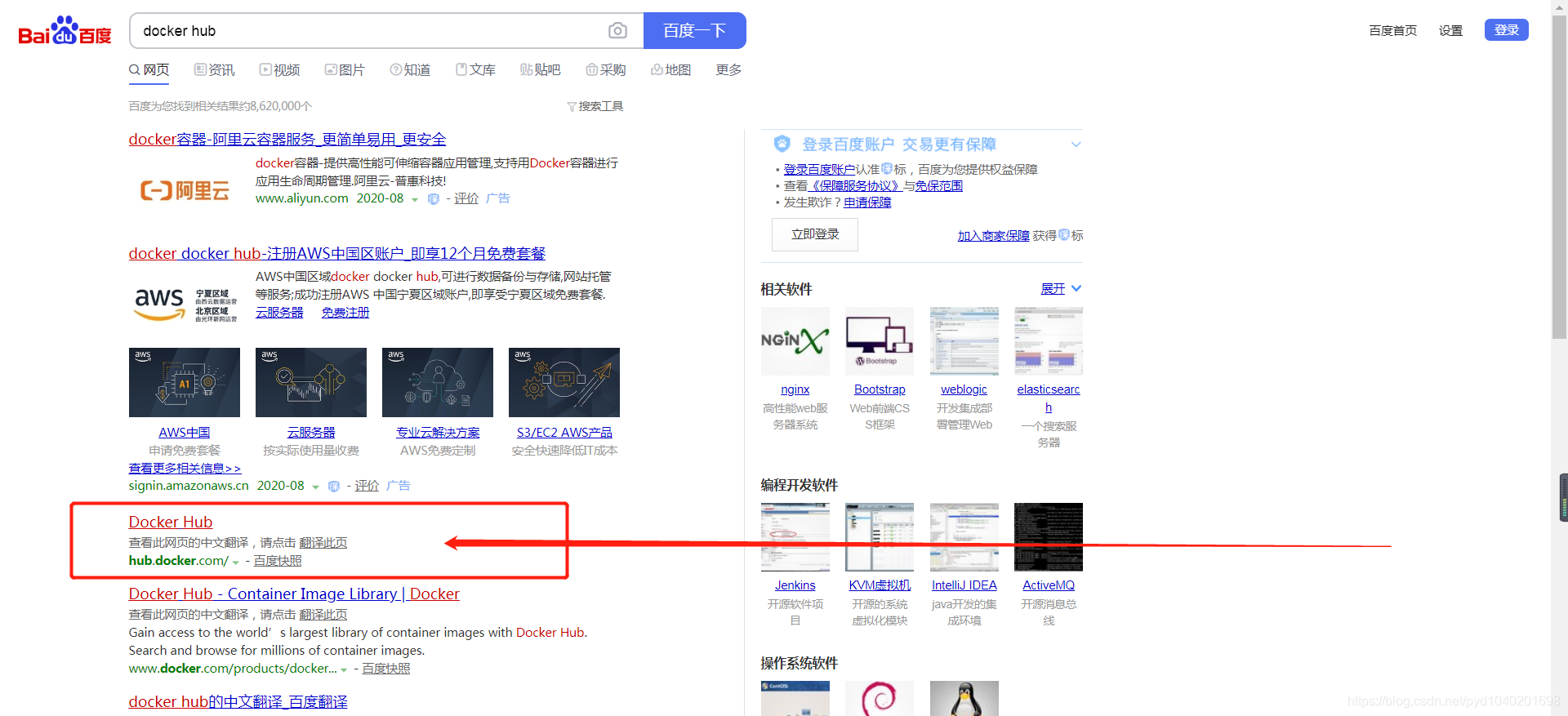Viewport: 1568px width, 716px height.
Task: Collapse the 登录百度账户 panel chevron
Action: (1076, 145)
